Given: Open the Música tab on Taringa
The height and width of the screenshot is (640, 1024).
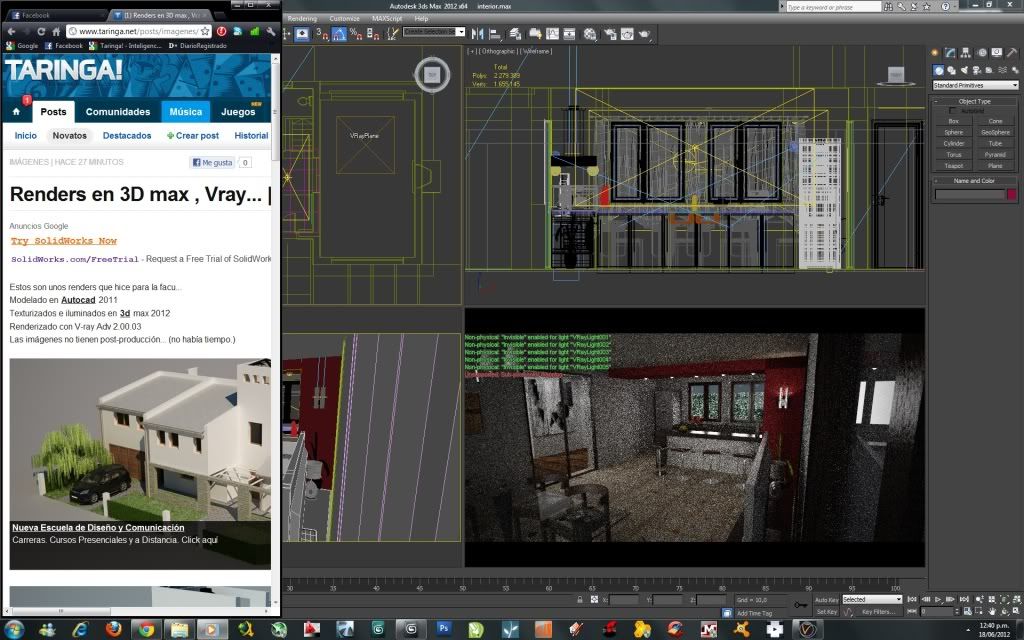Looking at the screenshot, I should [x=185, y=112].
